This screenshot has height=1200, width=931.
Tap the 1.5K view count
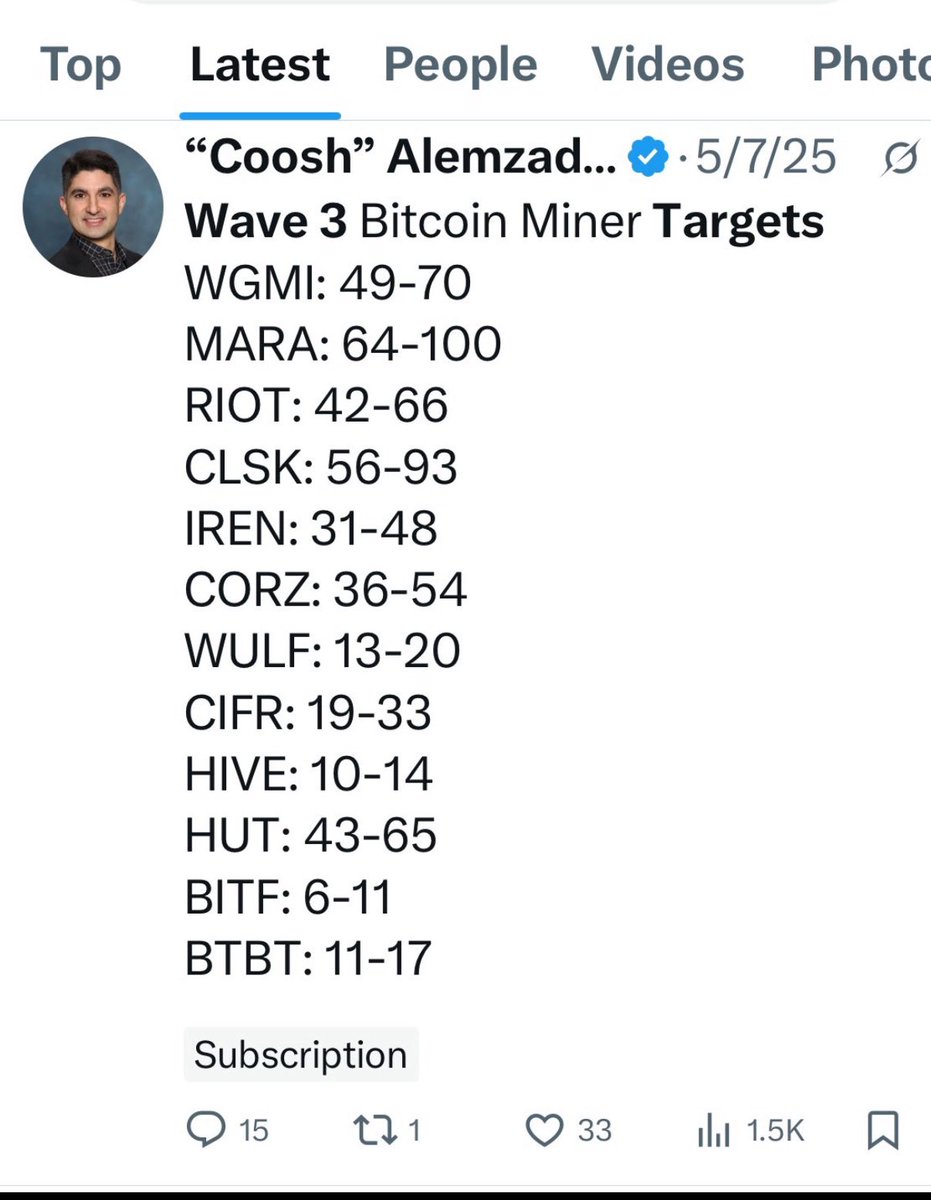click(x=776, y=1131)
